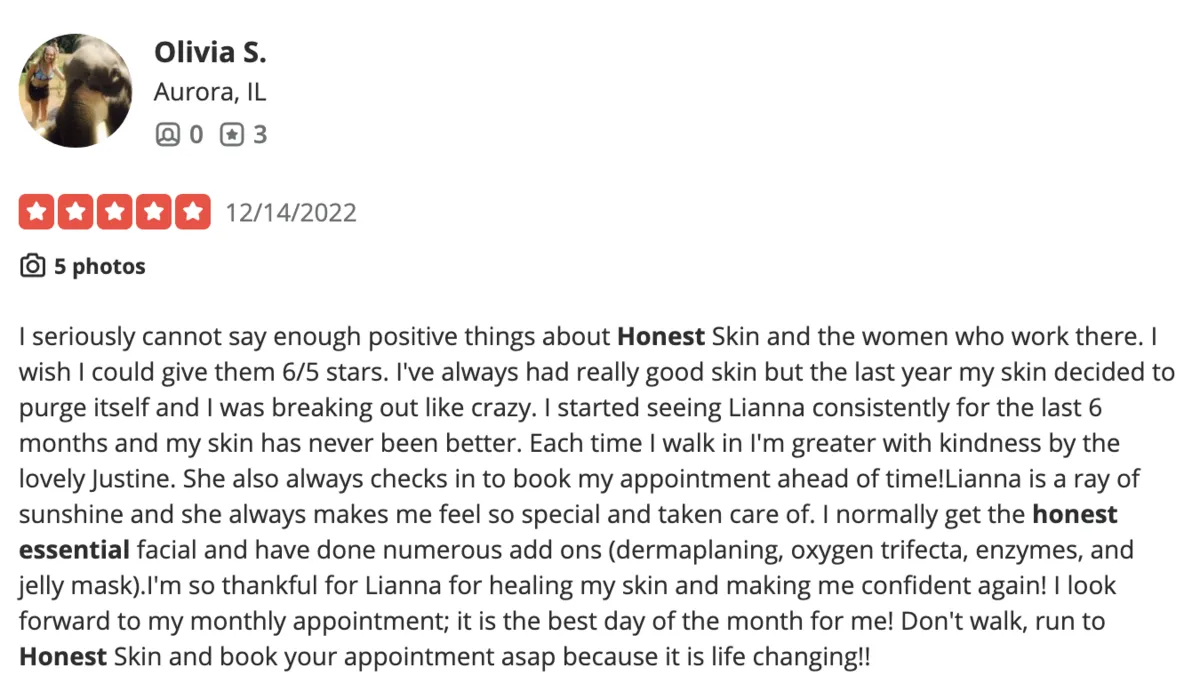1200x692 pixels.
Task: Click the reviews count number 3
Action: pos(260,134)
